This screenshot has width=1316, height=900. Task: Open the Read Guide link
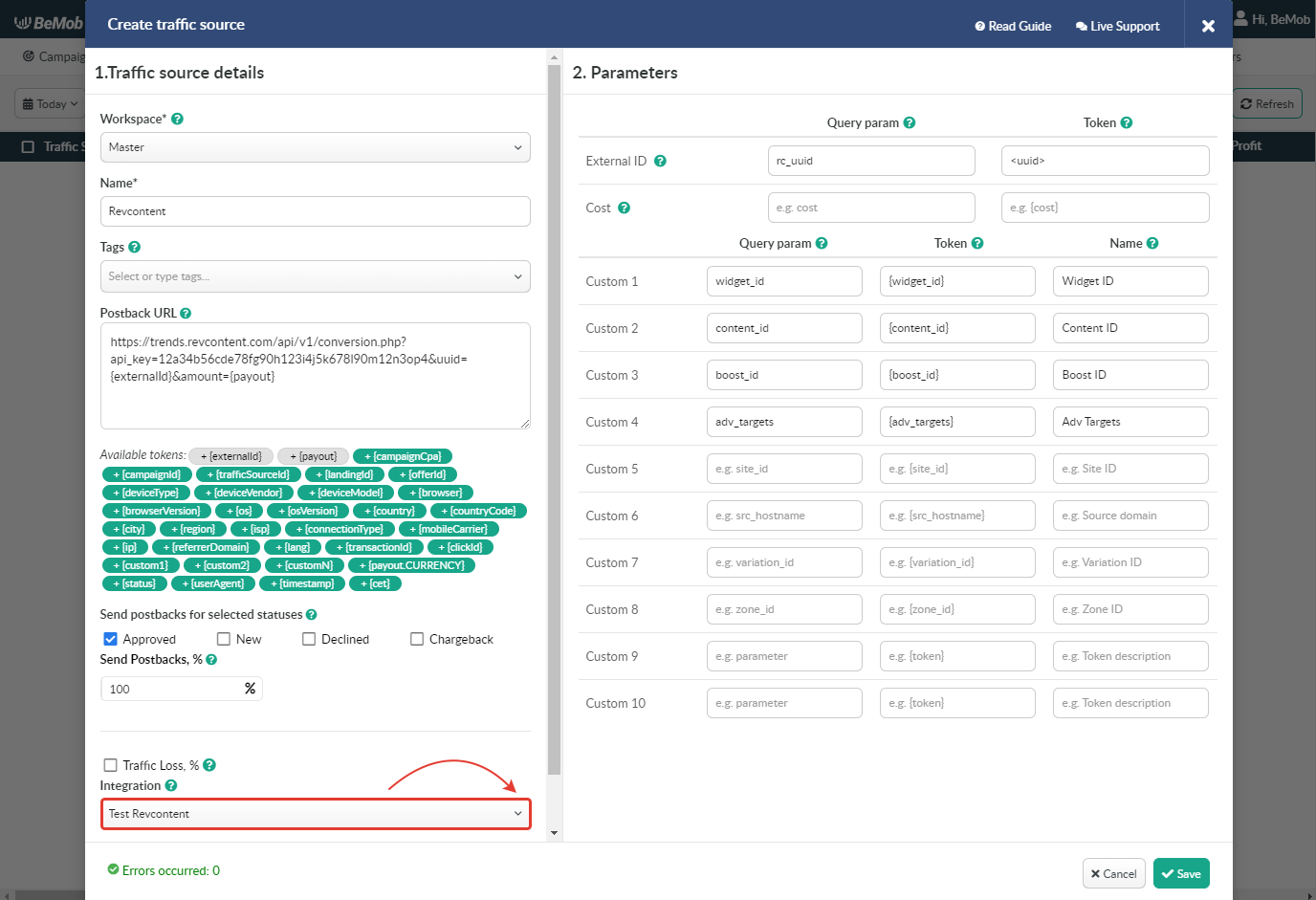1013,26
